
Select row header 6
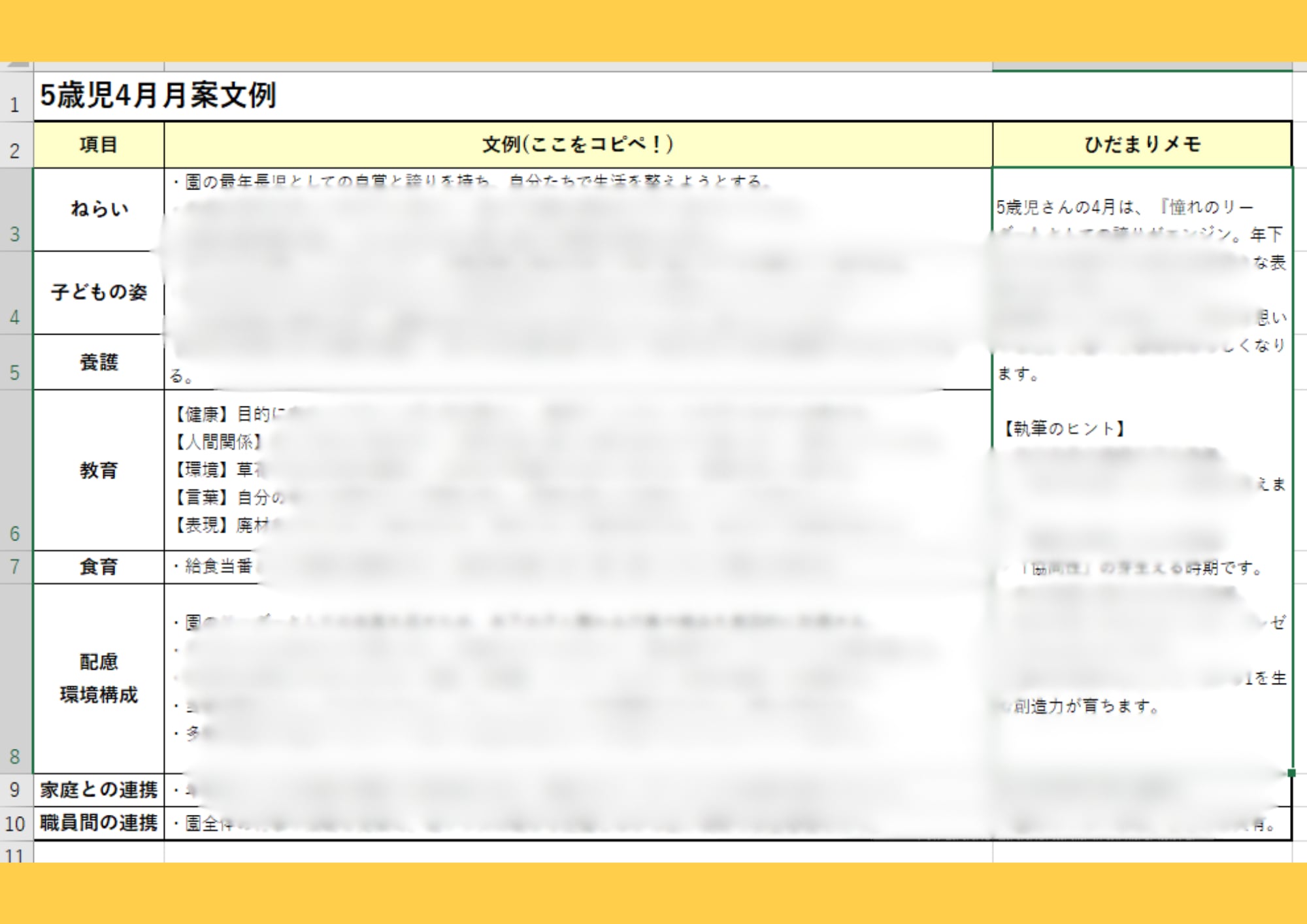16,470
